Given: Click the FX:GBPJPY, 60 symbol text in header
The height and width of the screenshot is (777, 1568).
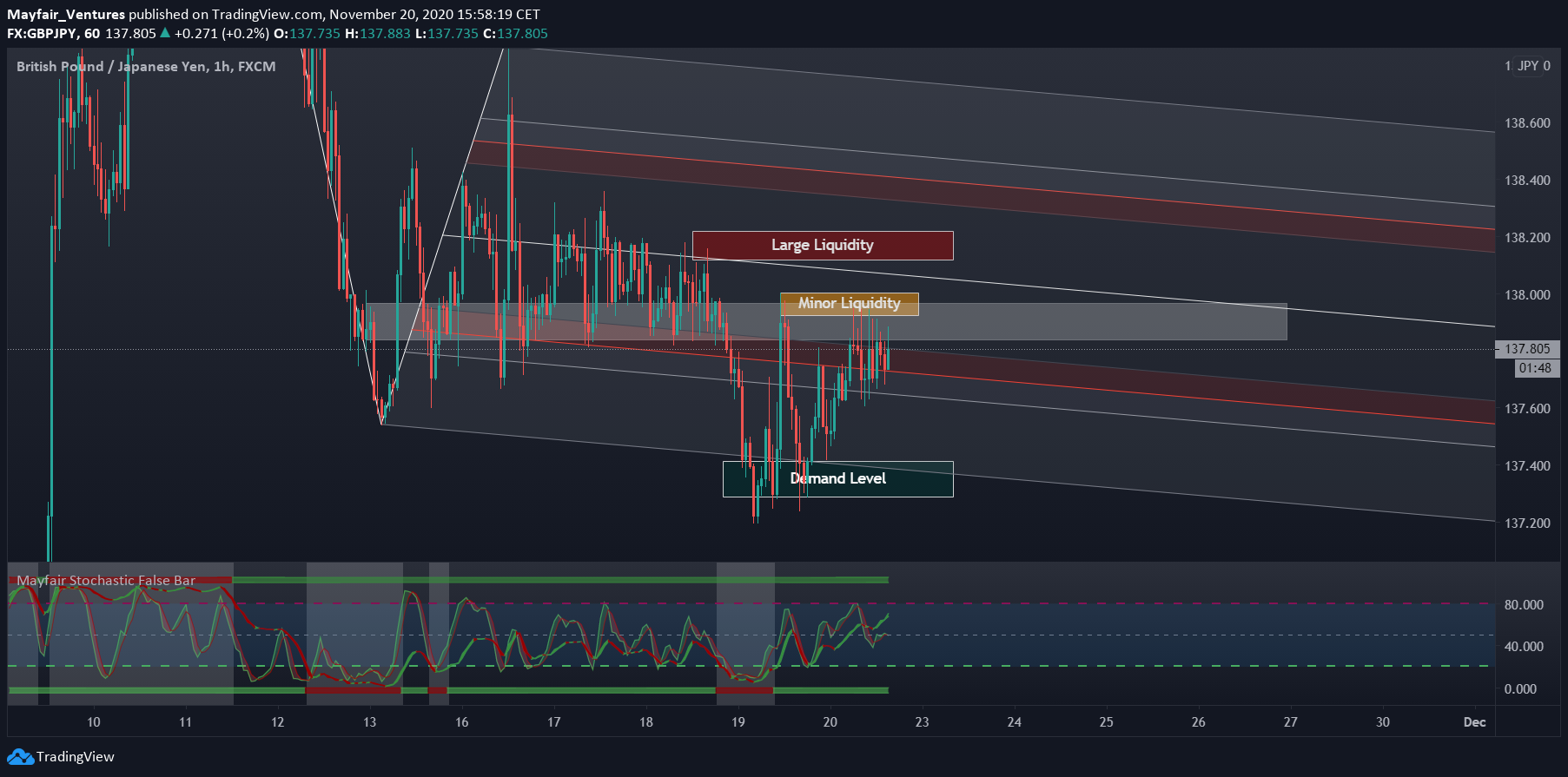Looking at the screenshot, I should tap(53, 34).
